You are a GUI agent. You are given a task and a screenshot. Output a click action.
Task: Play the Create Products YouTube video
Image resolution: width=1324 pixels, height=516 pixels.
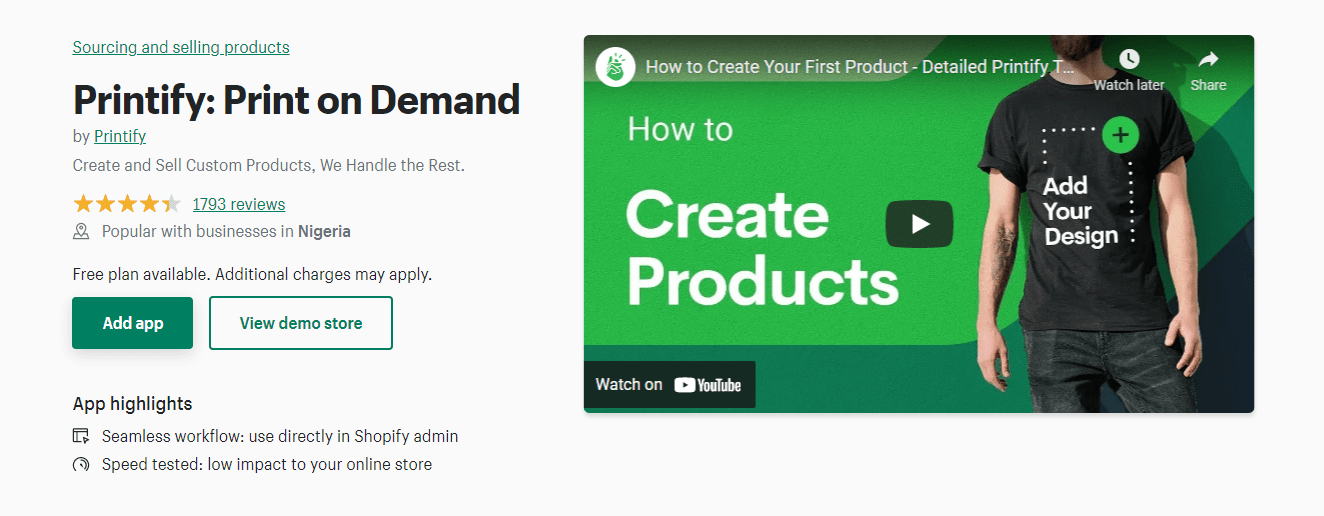[919, 224]
